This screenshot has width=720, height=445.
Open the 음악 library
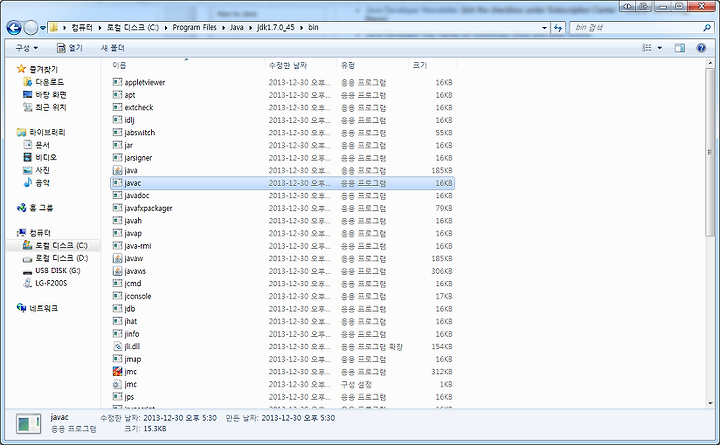(x=36, y=182)
